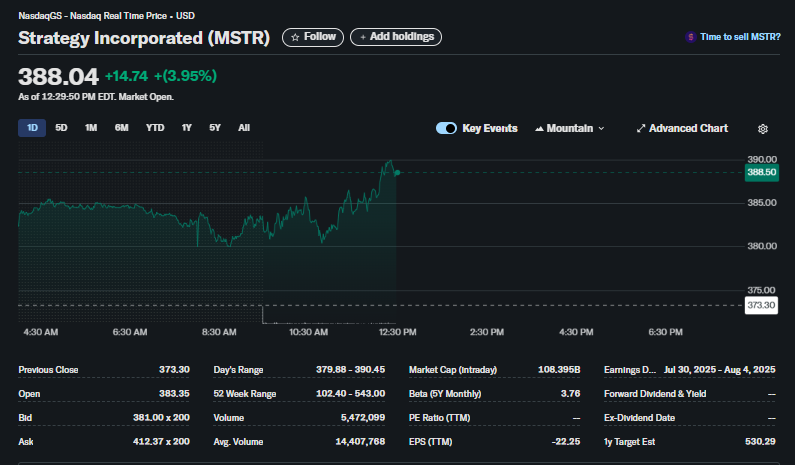Click 52 Week Range value 102.40 - 543.00
The height and width of the screenshot is (465, 795).
point(350,394)
